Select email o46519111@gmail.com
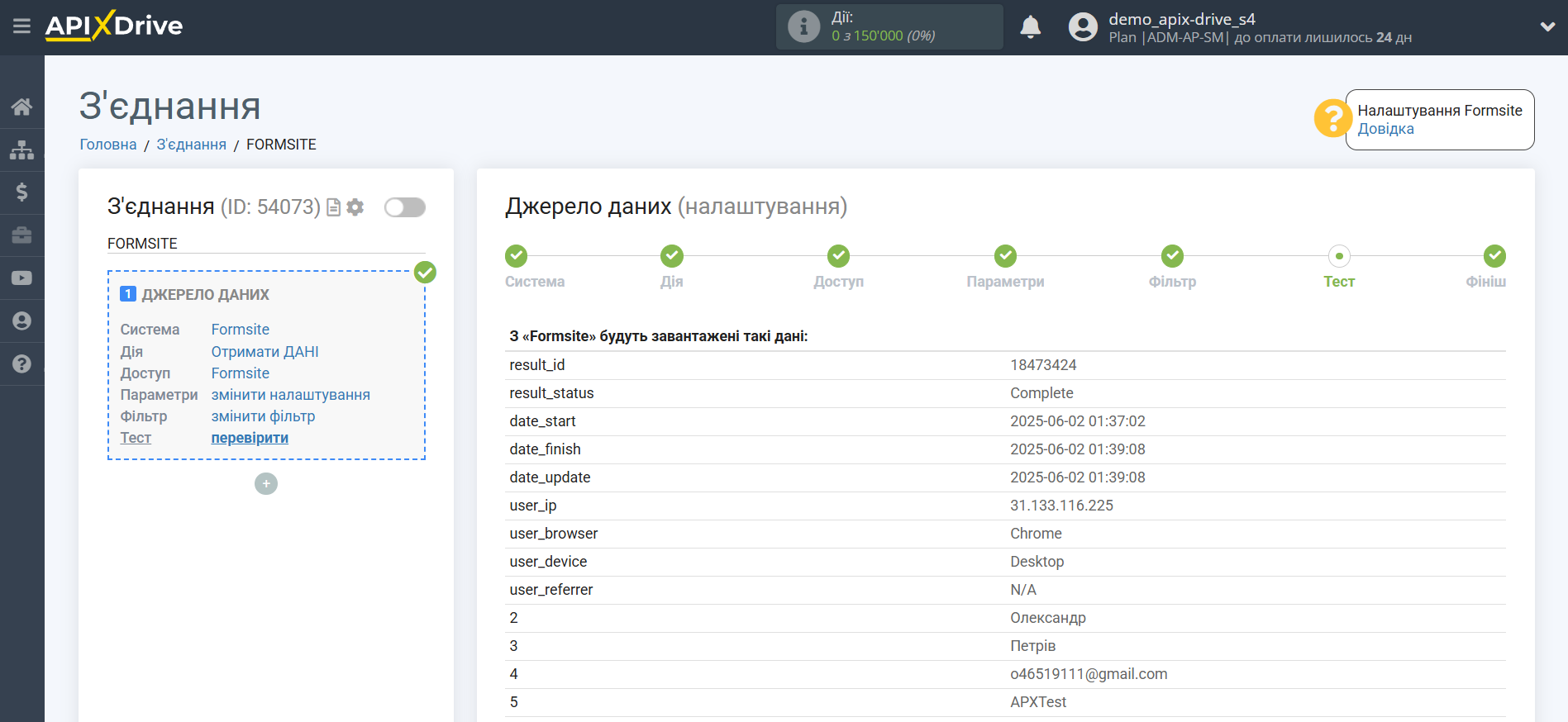The width and height of the screenshot is (1568, 722). (x=1089, y=674)
